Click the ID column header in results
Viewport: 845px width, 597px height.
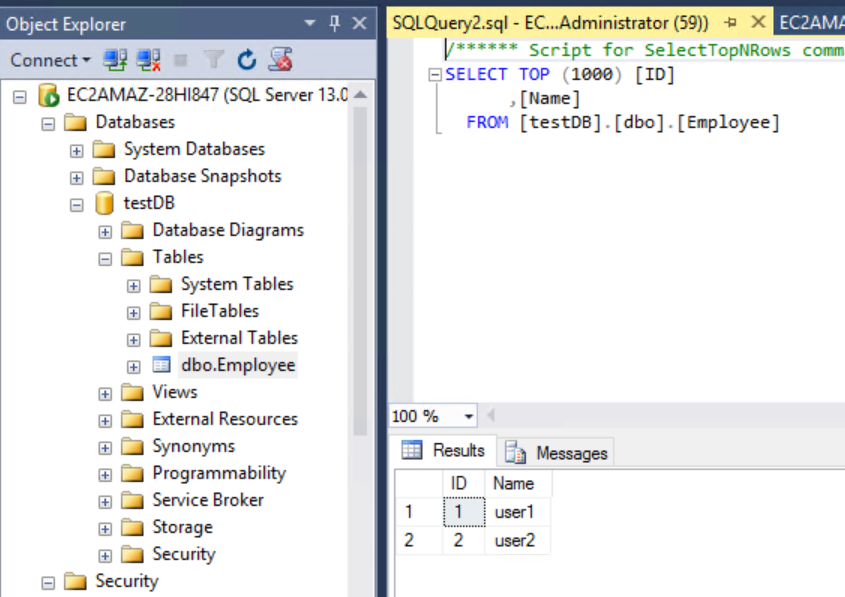click(463, 483)
